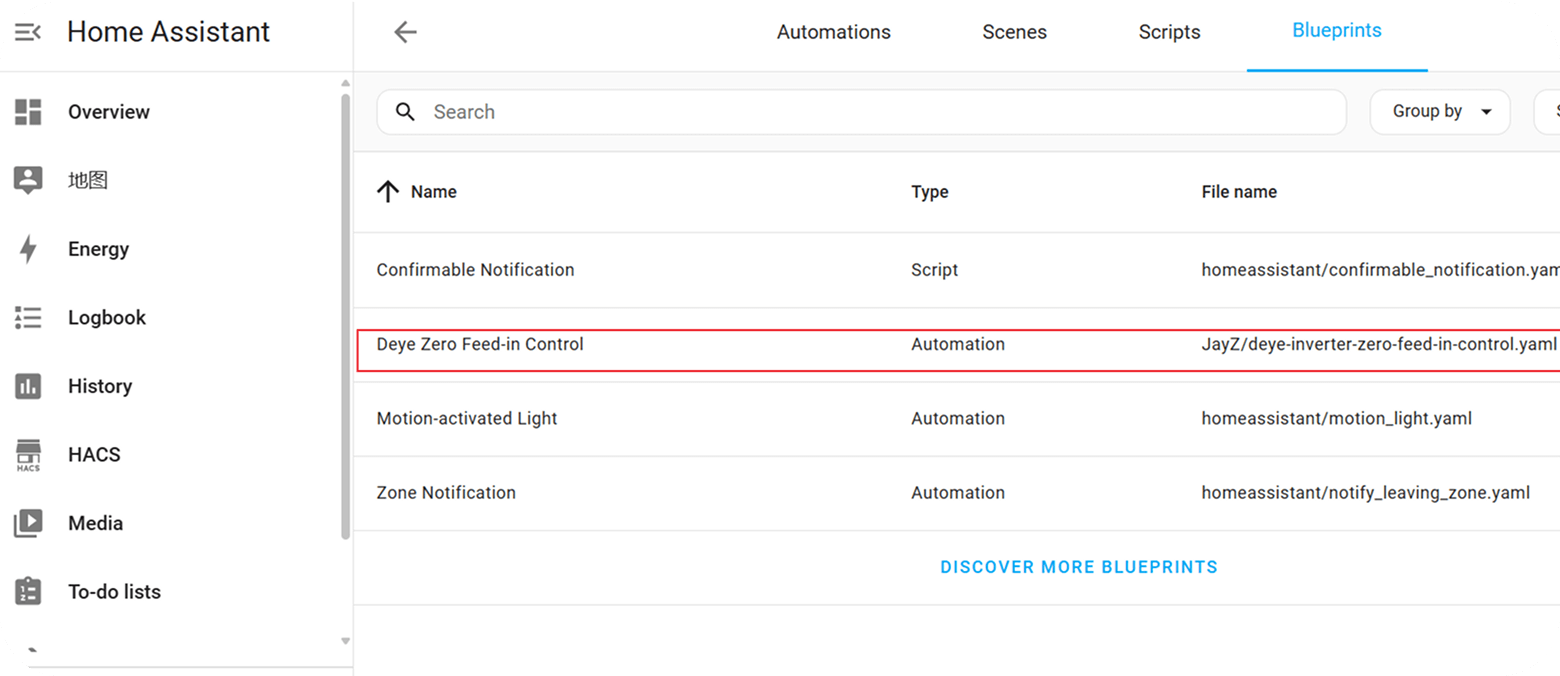Click the sidebar scroll down arrow
This screenshot has height=676, width=1560.
pos(346,641)
